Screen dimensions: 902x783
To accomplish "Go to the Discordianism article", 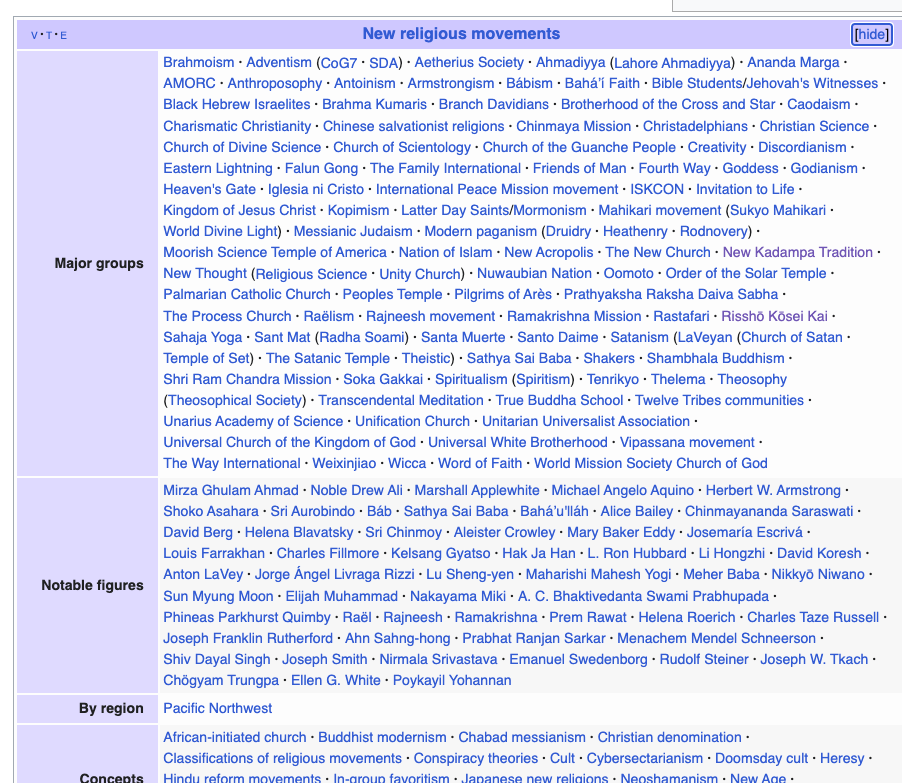I will tap(802, 147).
